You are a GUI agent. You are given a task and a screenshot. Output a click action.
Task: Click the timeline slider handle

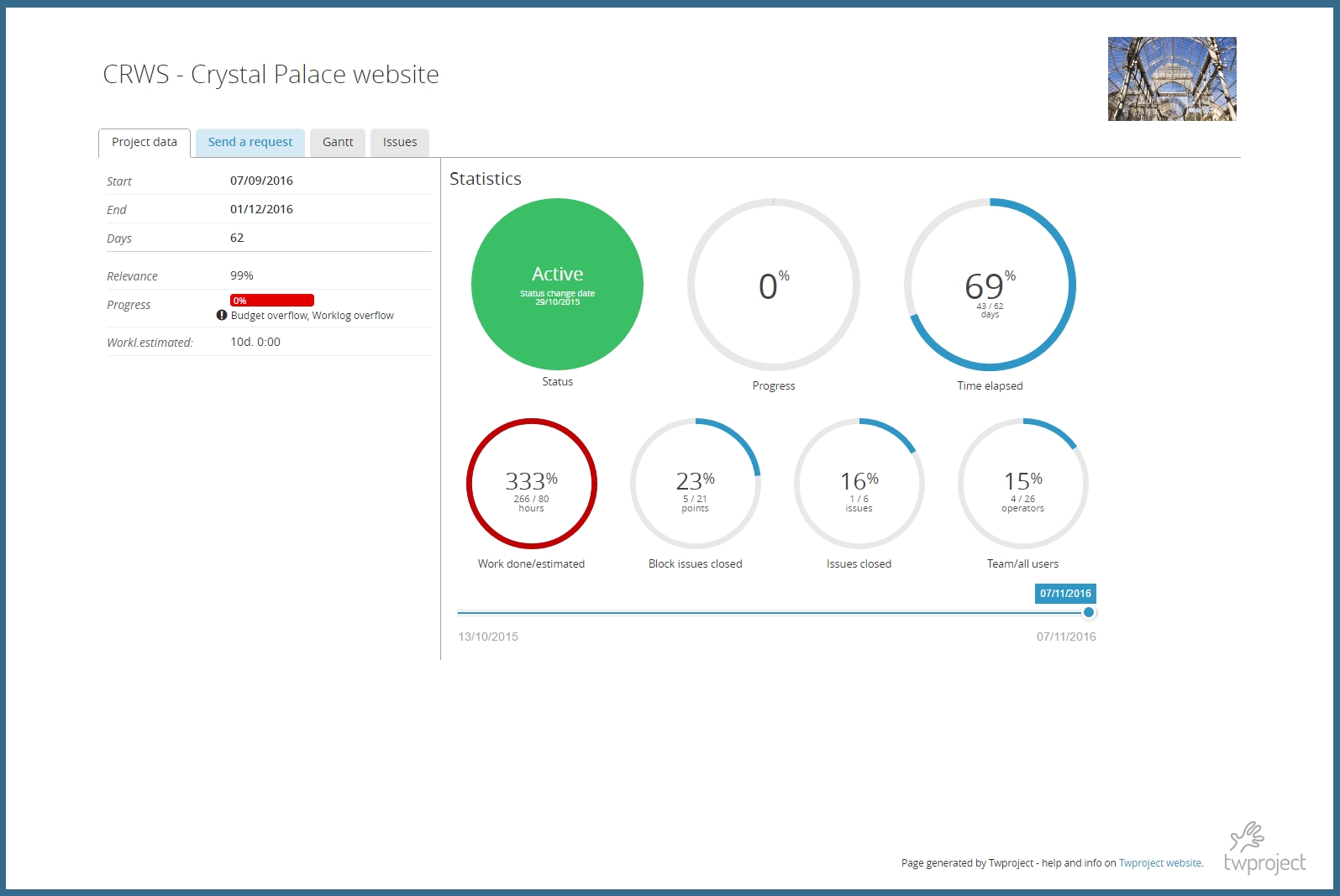pos(1089,612)
